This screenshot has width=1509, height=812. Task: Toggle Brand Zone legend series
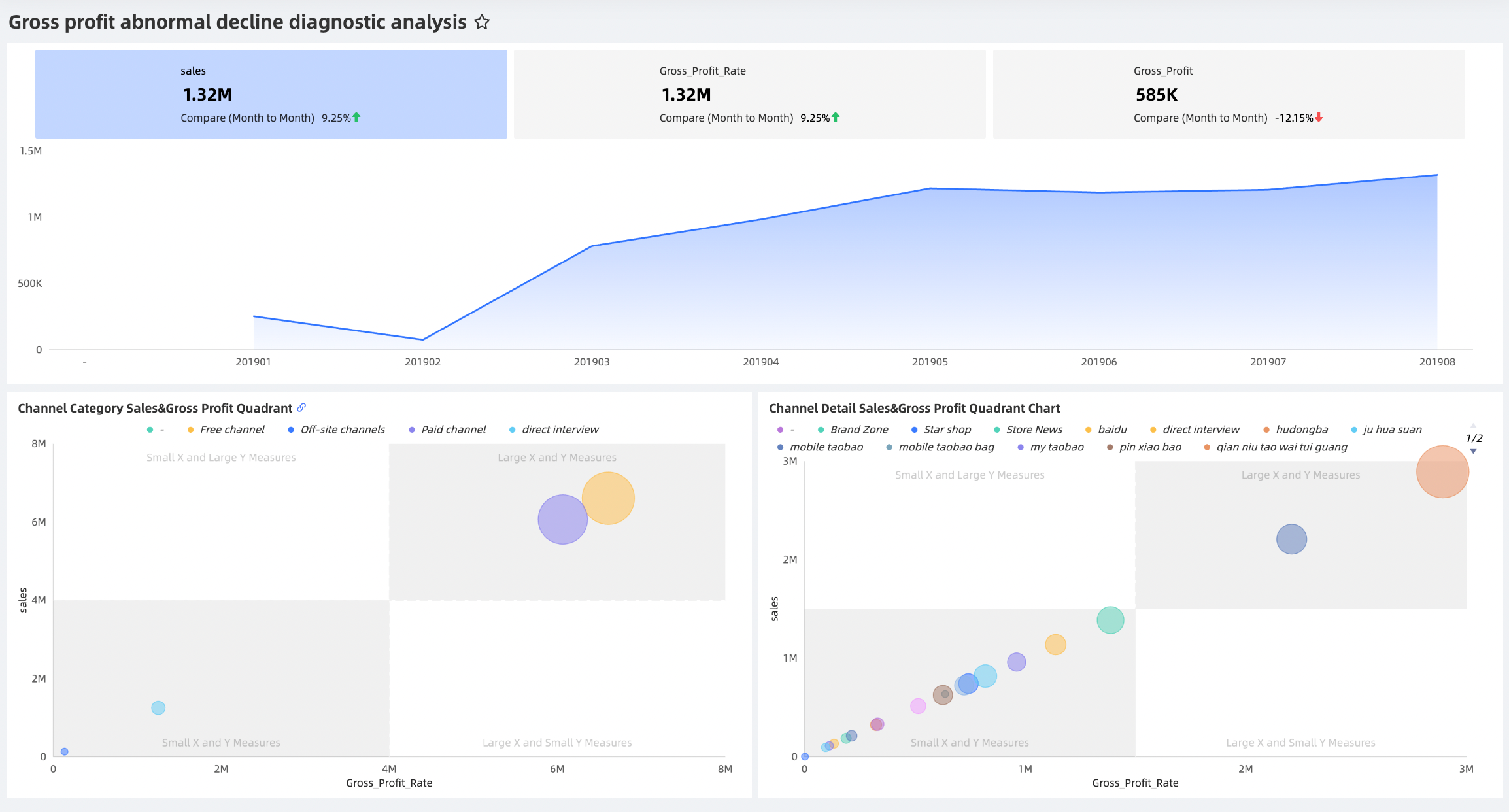[x=858, y=430]
